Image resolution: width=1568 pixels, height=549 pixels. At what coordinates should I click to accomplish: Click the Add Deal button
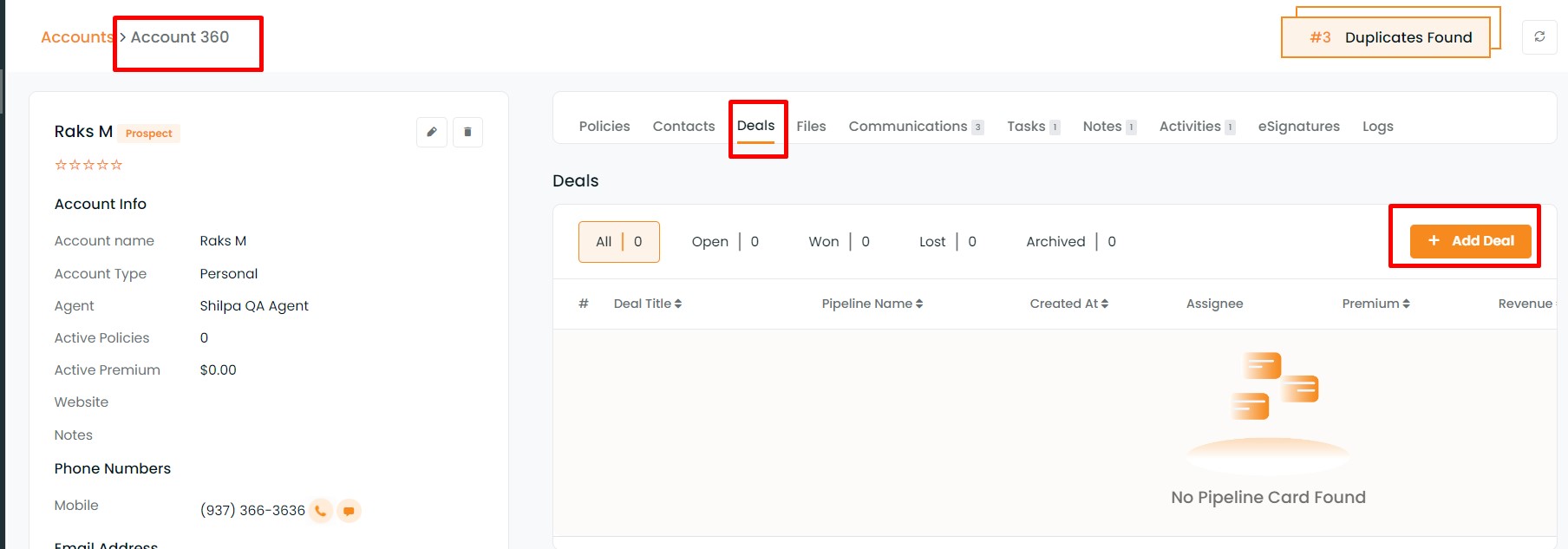[x=1471, y=241]
